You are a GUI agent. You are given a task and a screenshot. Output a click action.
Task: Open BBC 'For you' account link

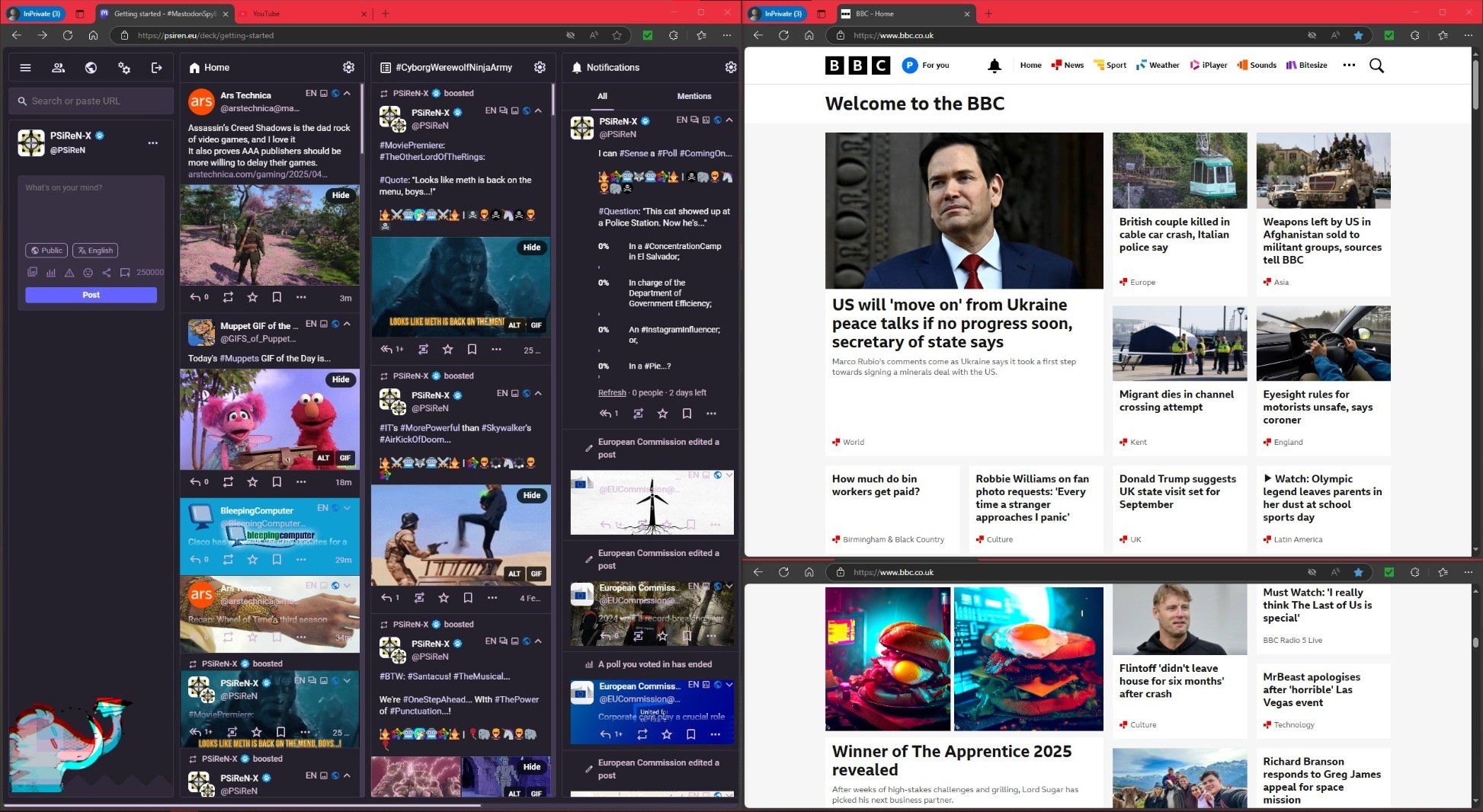coord(926,66)
